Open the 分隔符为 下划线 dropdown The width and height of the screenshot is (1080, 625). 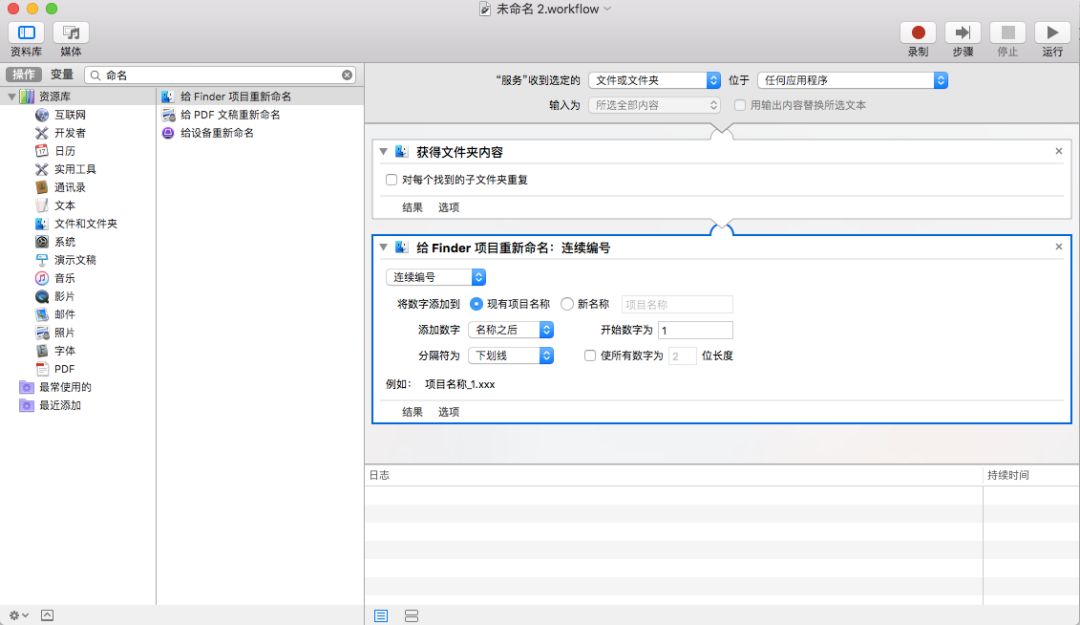(x=511, y=355)
